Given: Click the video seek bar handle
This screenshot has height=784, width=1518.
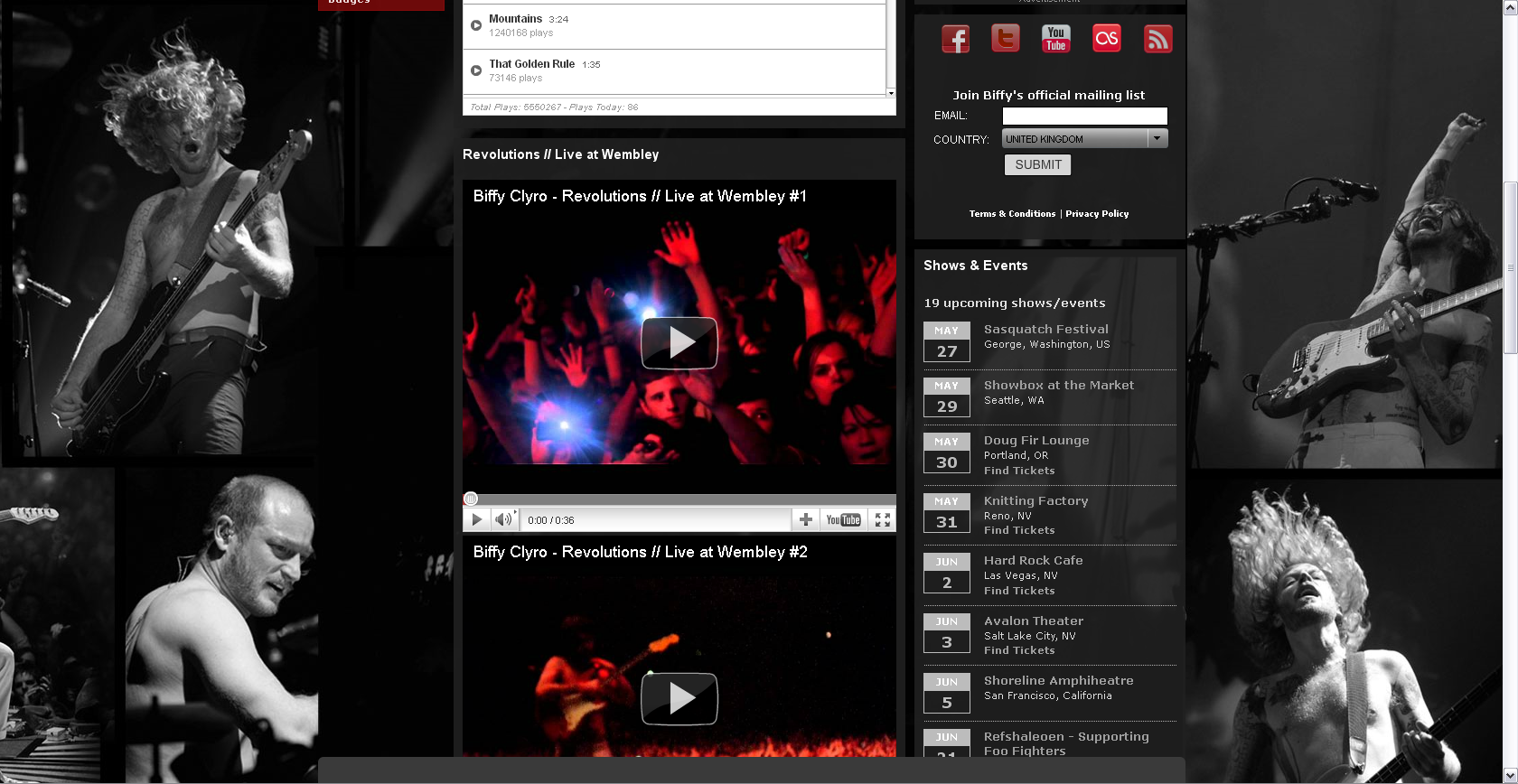Looking at the screenshot, I should 471,499.
